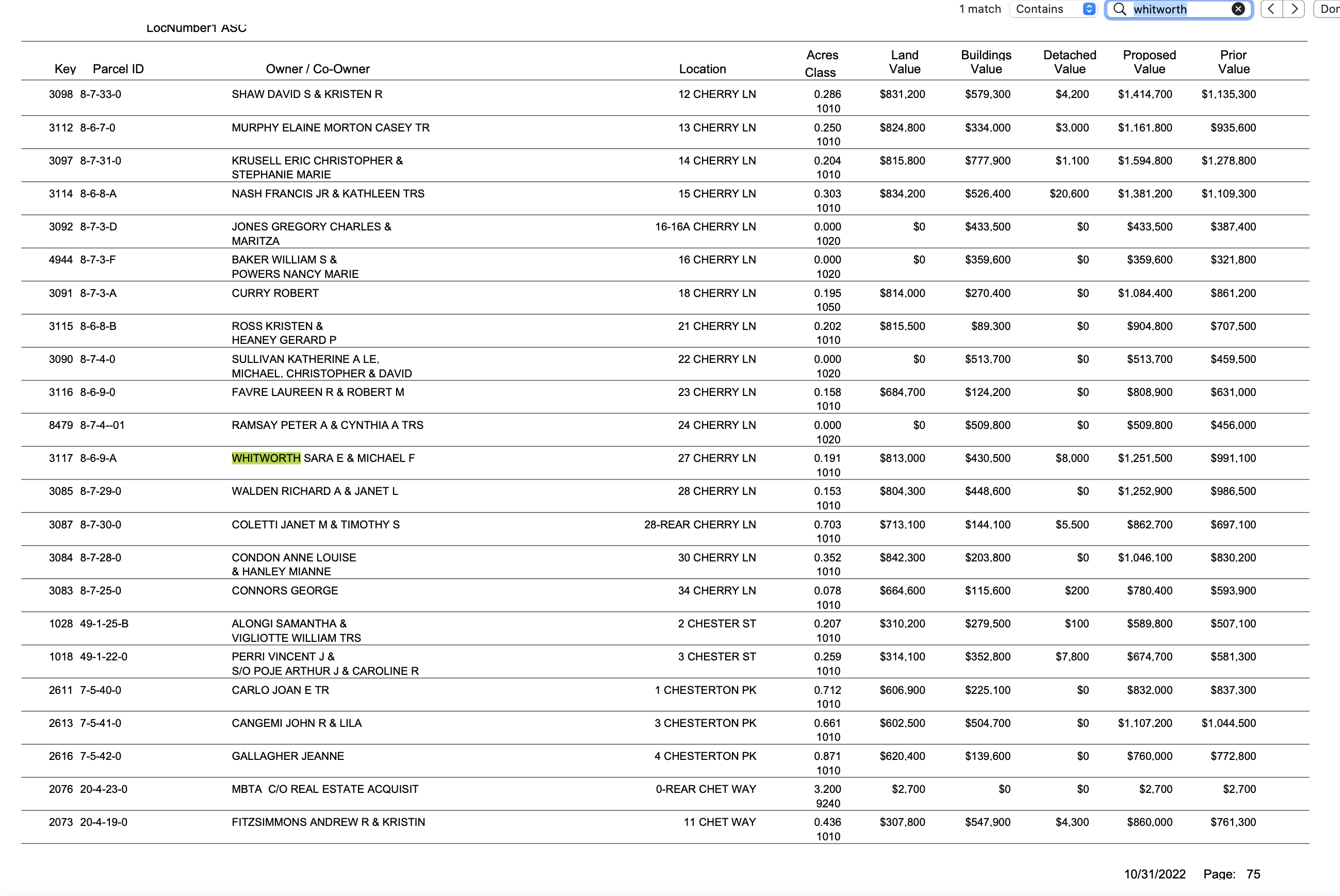Click the Parcel ID column header
Image resolution: width=1340 pixels, height=896 pixels.
click(x=118, y=69)
